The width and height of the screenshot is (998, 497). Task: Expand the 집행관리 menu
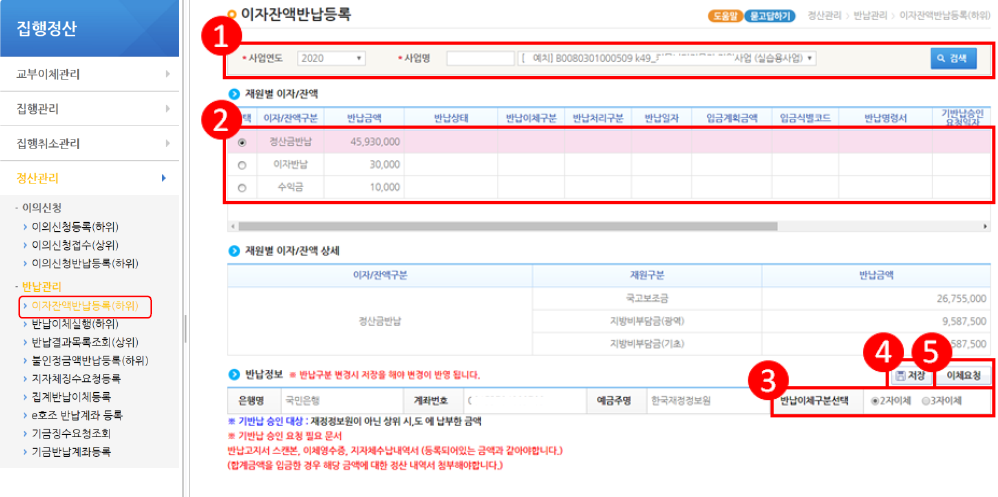(89, 109)
